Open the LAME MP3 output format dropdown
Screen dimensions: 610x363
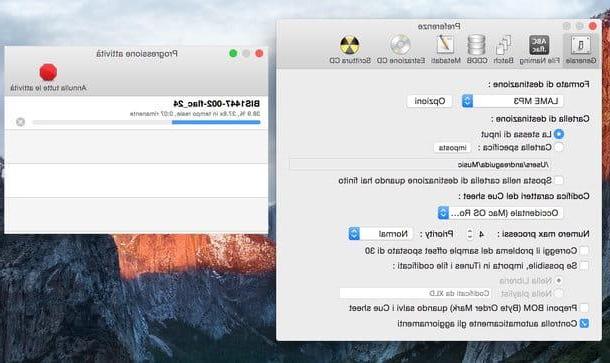512,101
